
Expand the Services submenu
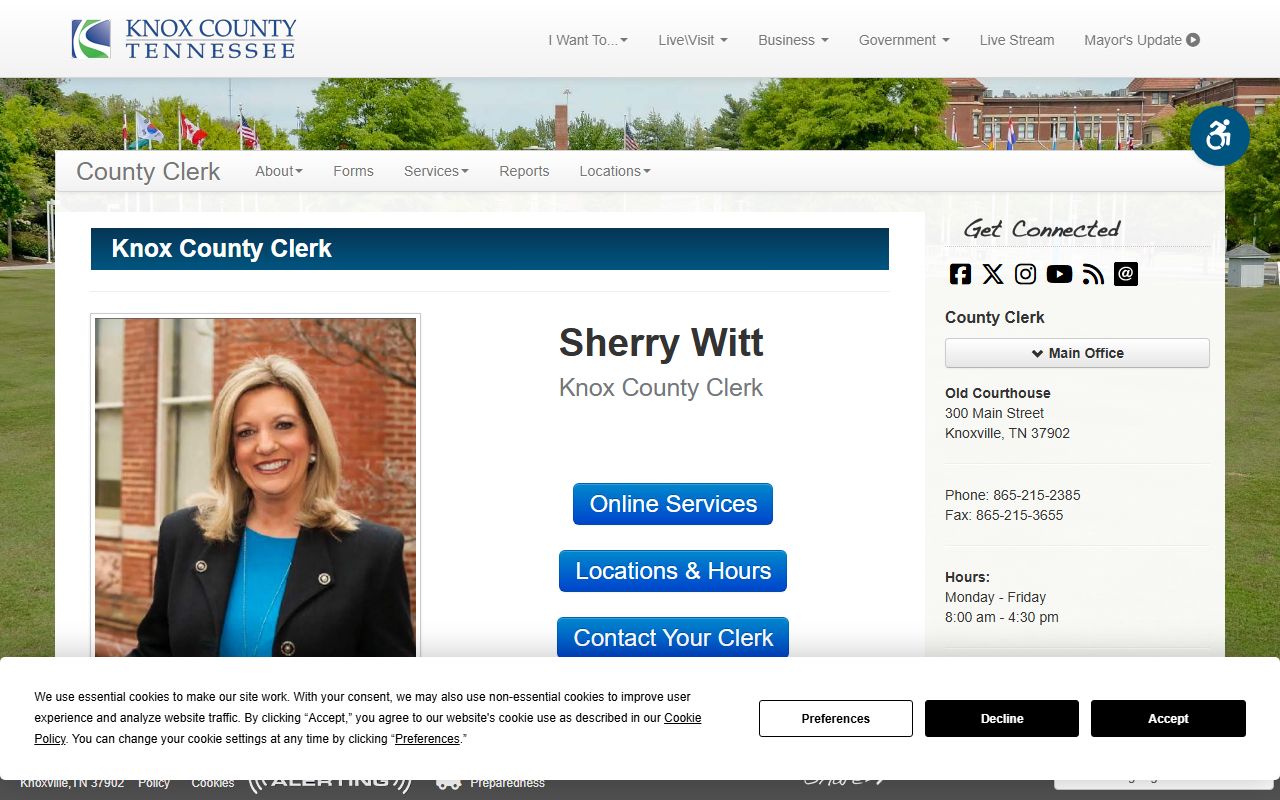click(436, 171)
